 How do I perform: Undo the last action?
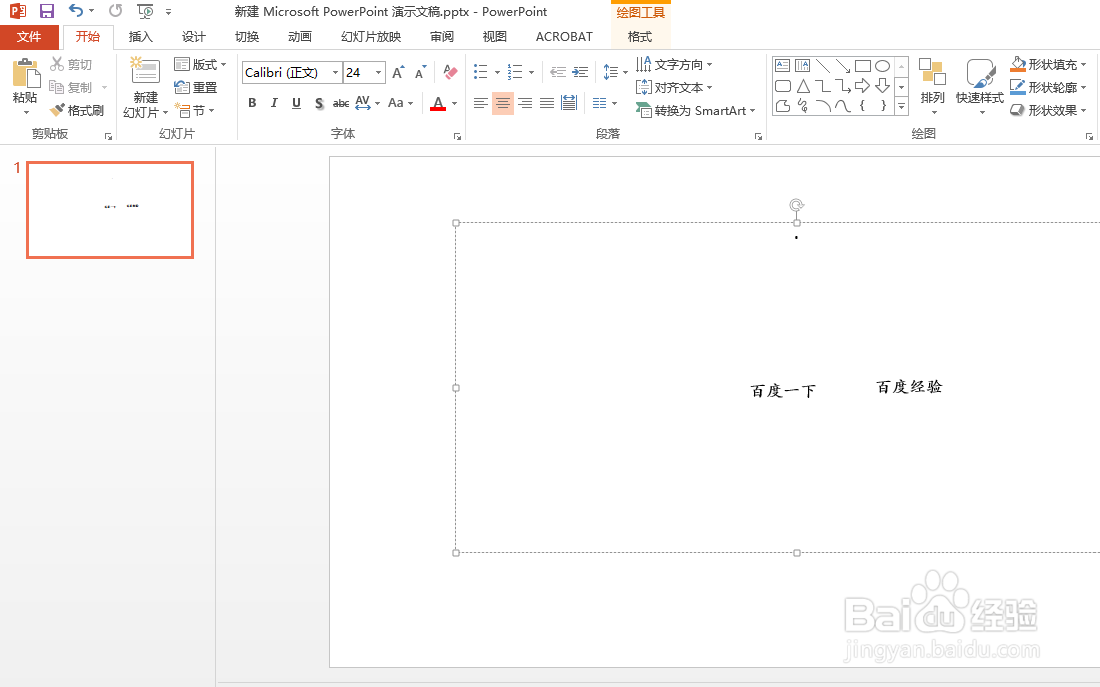click(x=76, y=11)
